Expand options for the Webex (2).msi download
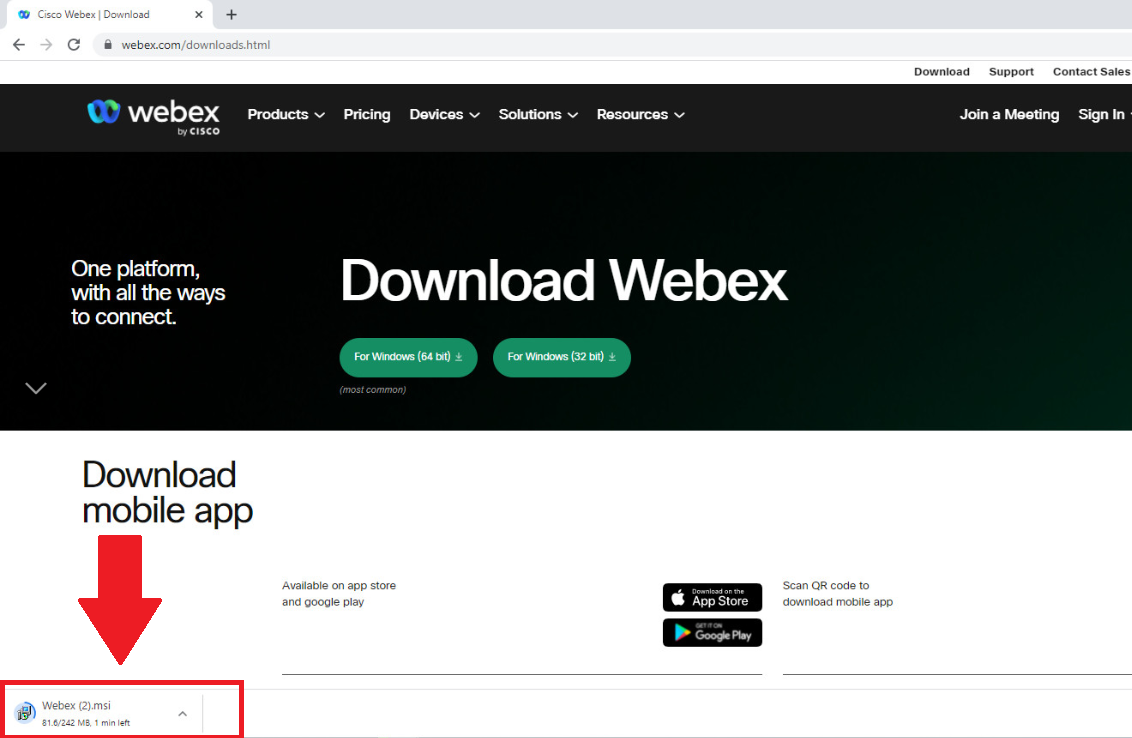This screenshot has height=738, width=1132. coord(182,712)
